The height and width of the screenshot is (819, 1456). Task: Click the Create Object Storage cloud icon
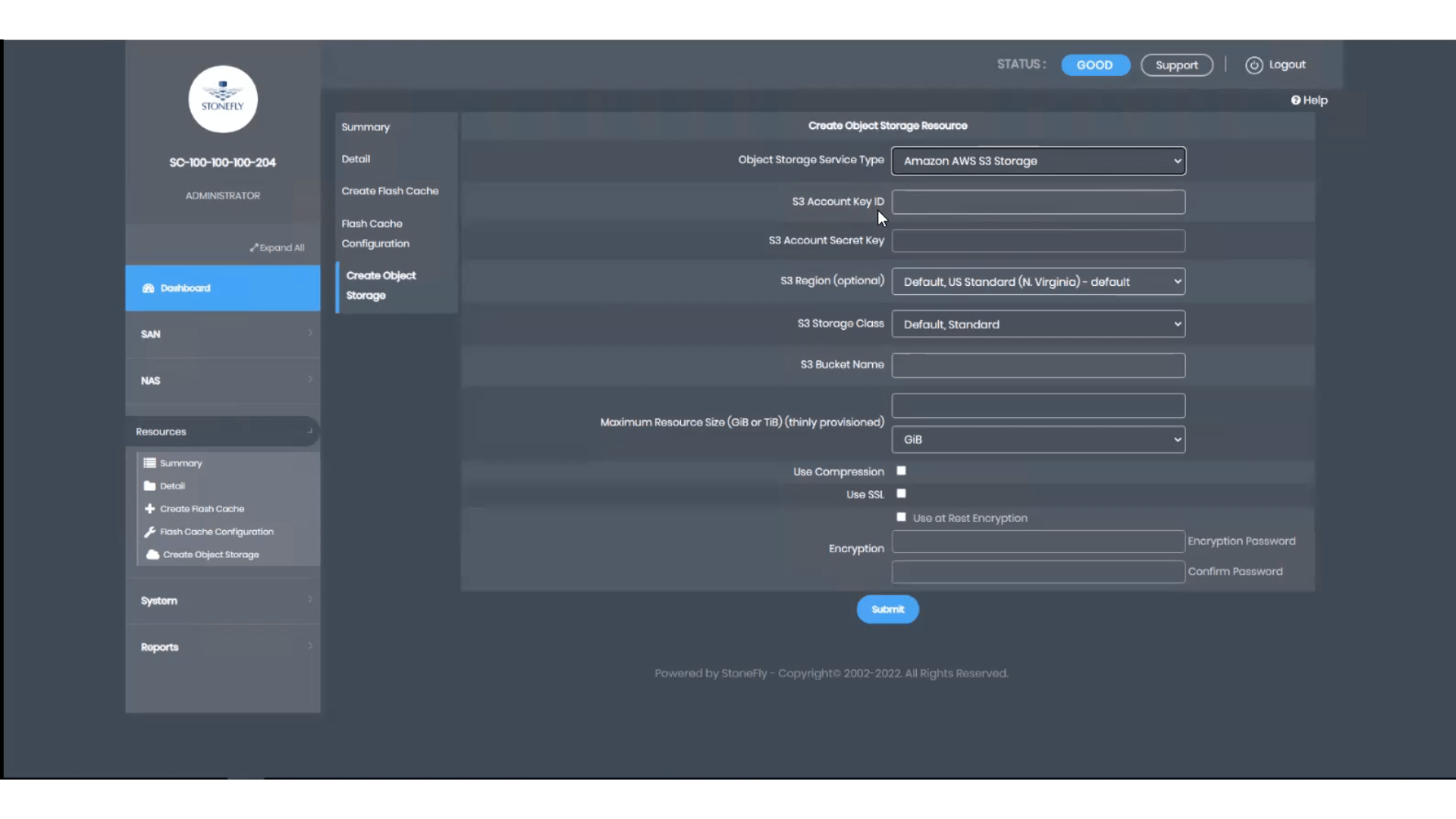coord(150,554)
